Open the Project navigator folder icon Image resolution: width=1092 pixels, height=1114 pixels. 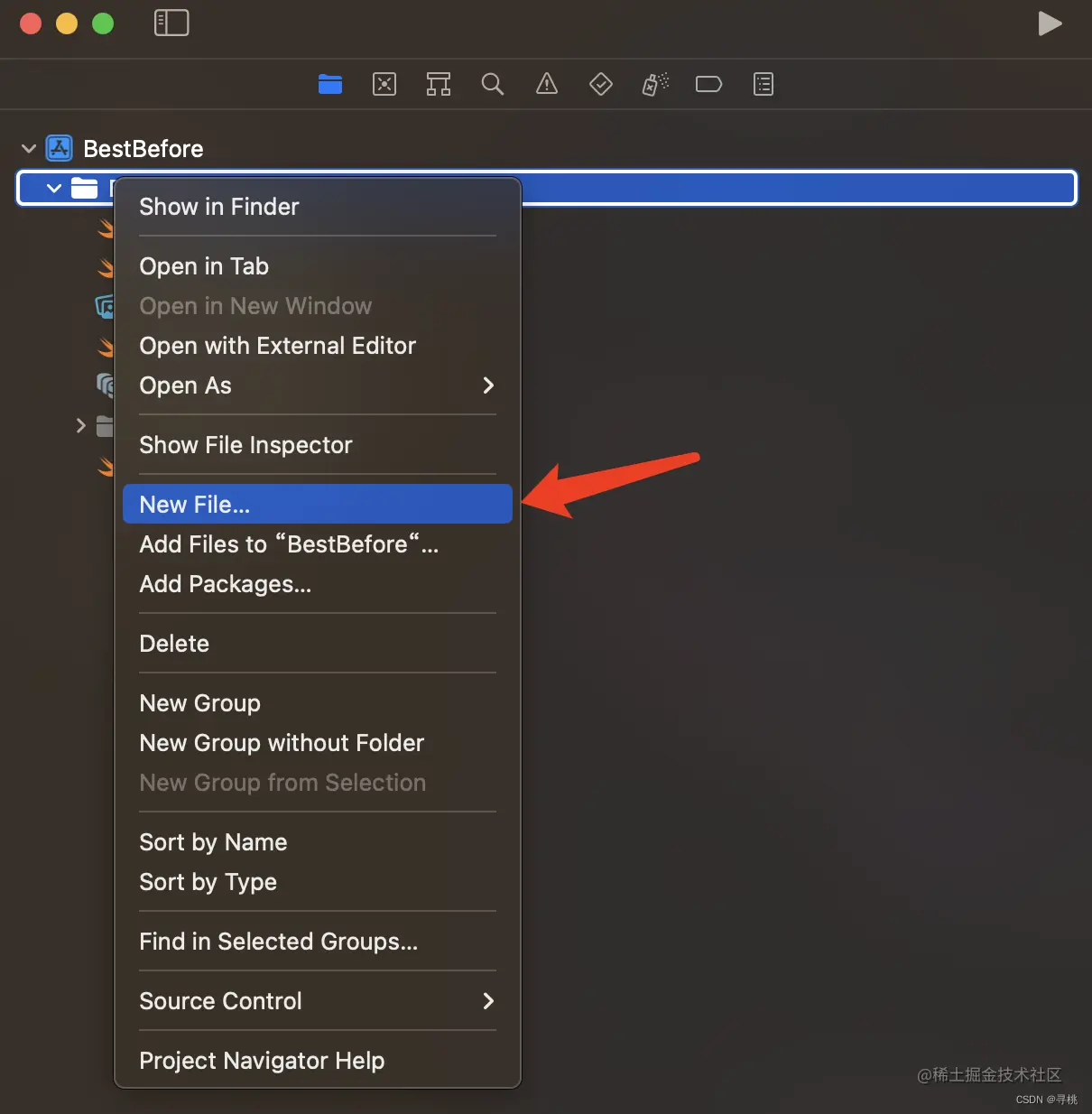click(x=330, y=85)
